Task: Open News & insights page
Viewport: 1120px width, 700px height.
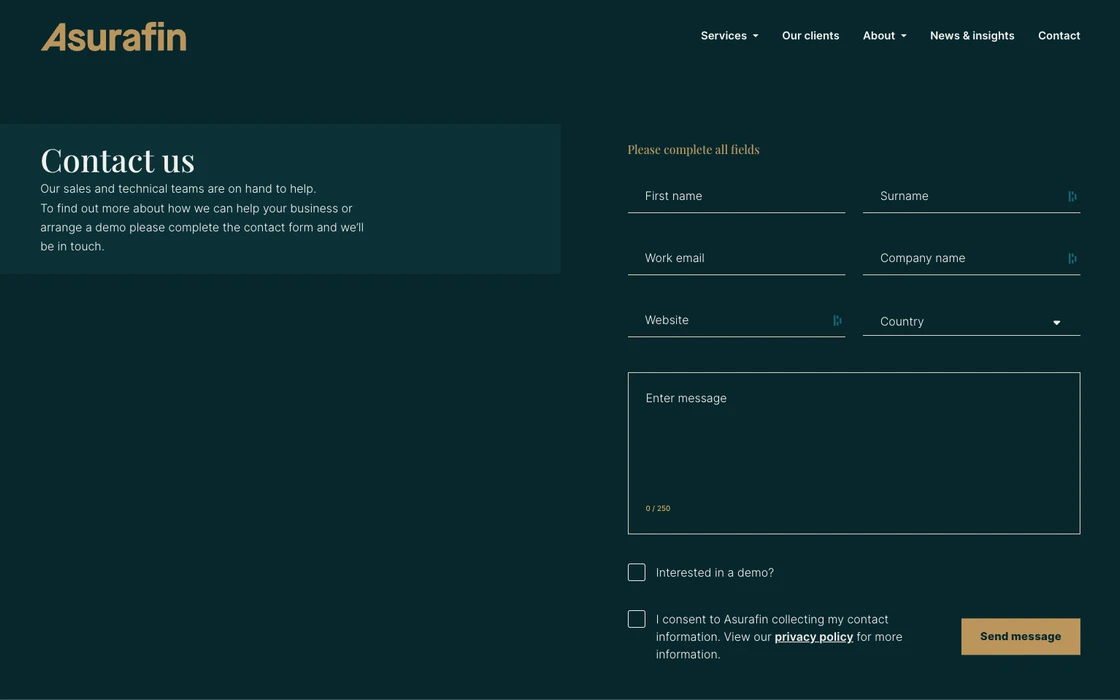Action: [971, 36]
